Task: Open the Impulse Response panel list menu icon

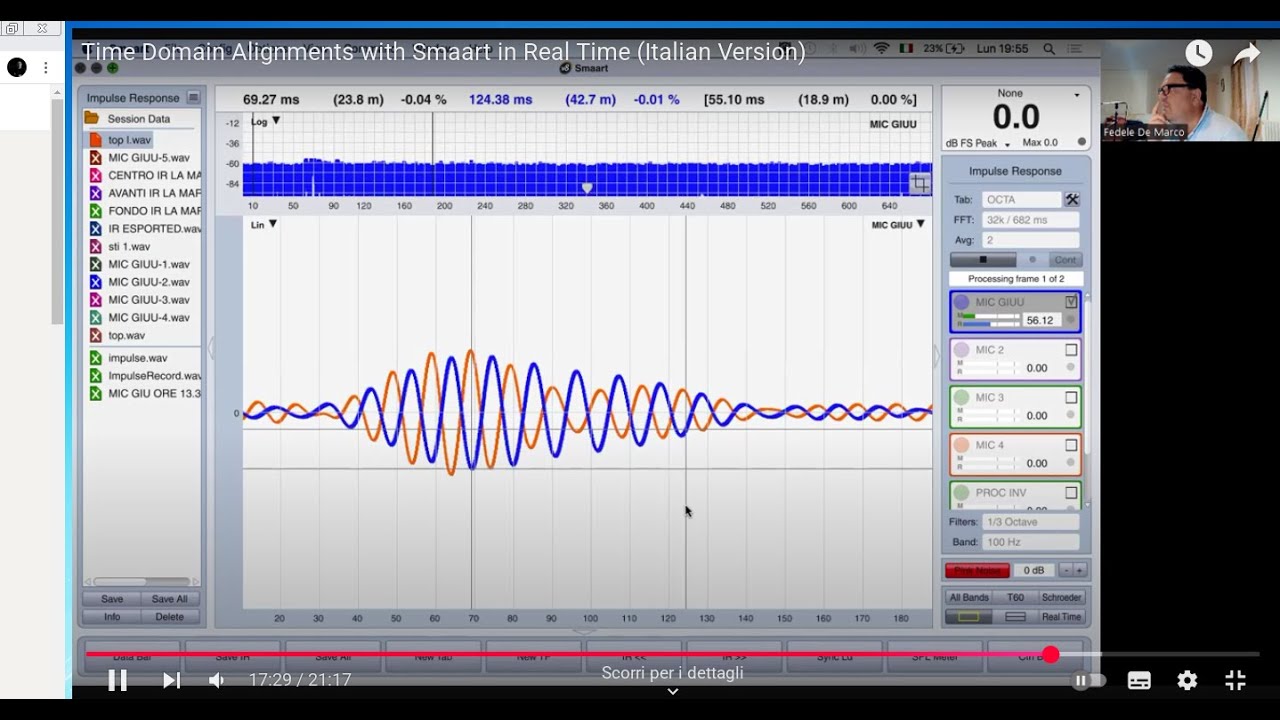Action: pos(193,98)
